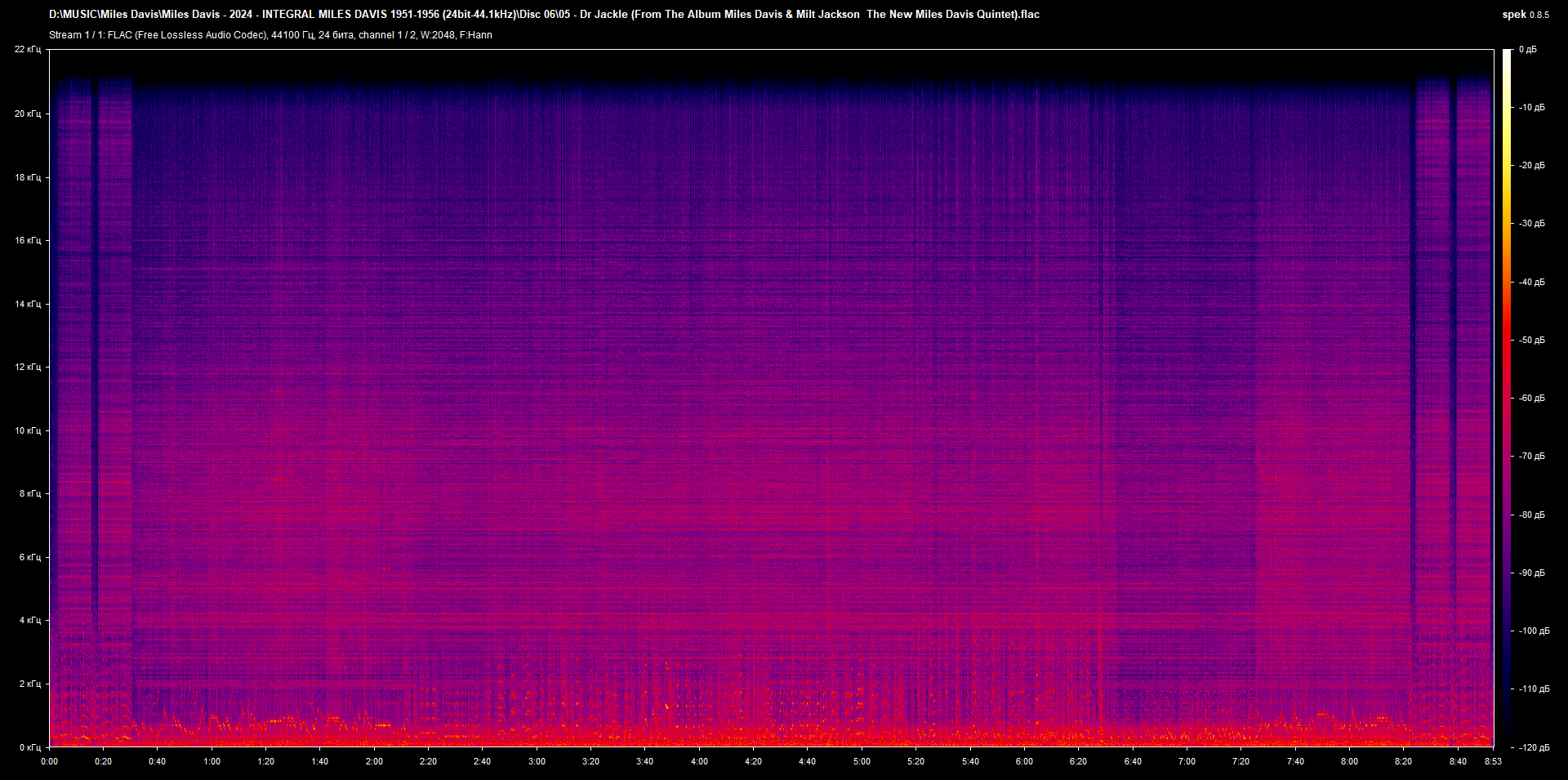Click the '10 кГц' frequency label

point(28,430)
